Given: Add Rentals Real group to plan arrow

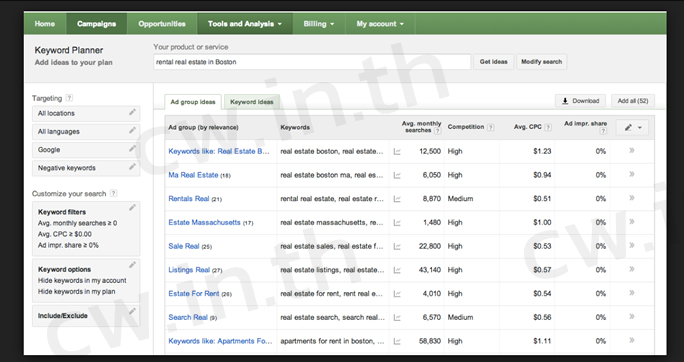Looking at the screenshot, I should pyautogui.click(x=632, y=198).
